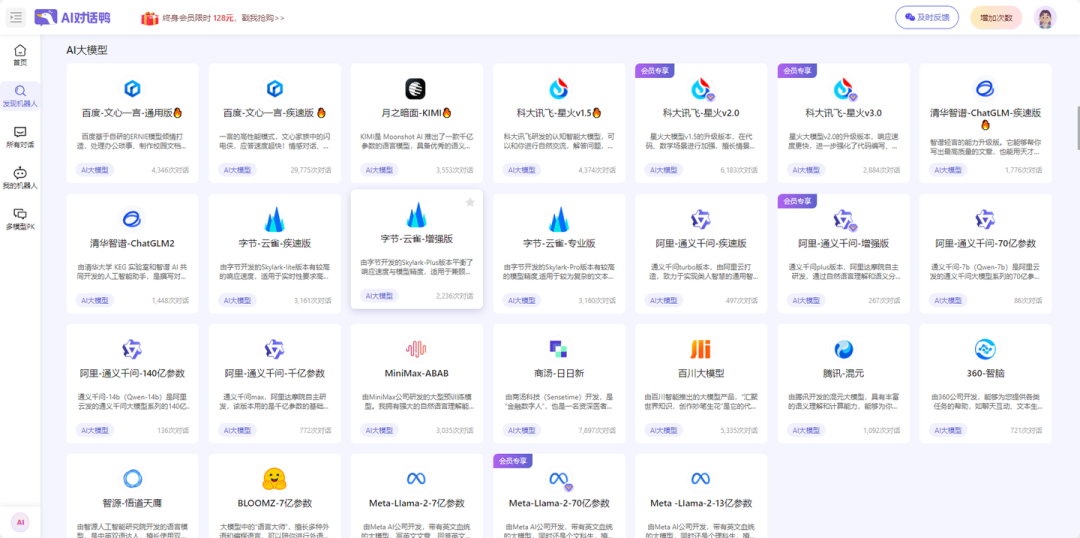The height and width of the screenshot is (538, 1080).
Task: Open the 腾讯-混元 card title
Action: (x=843, y=373)
